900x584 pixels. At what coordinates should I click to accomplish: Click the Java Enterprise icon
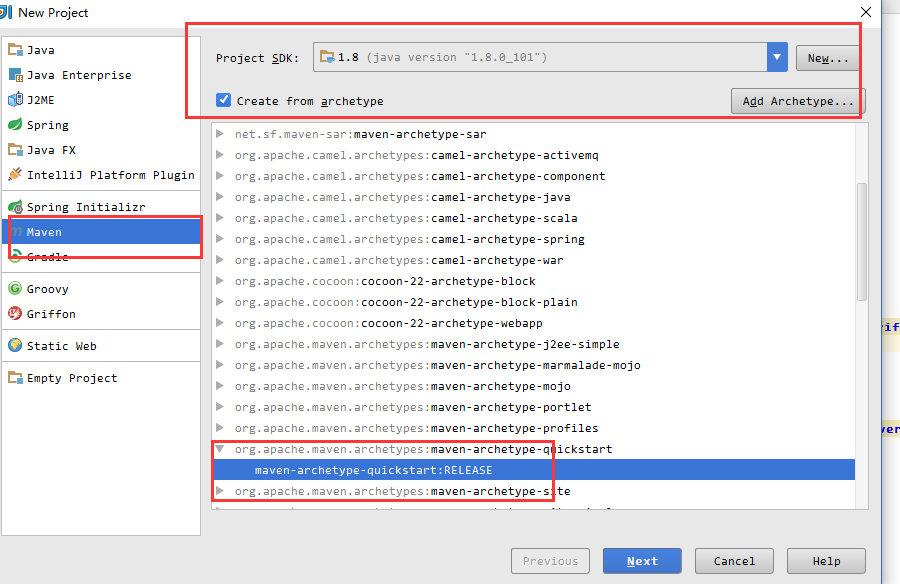(15, 75)
